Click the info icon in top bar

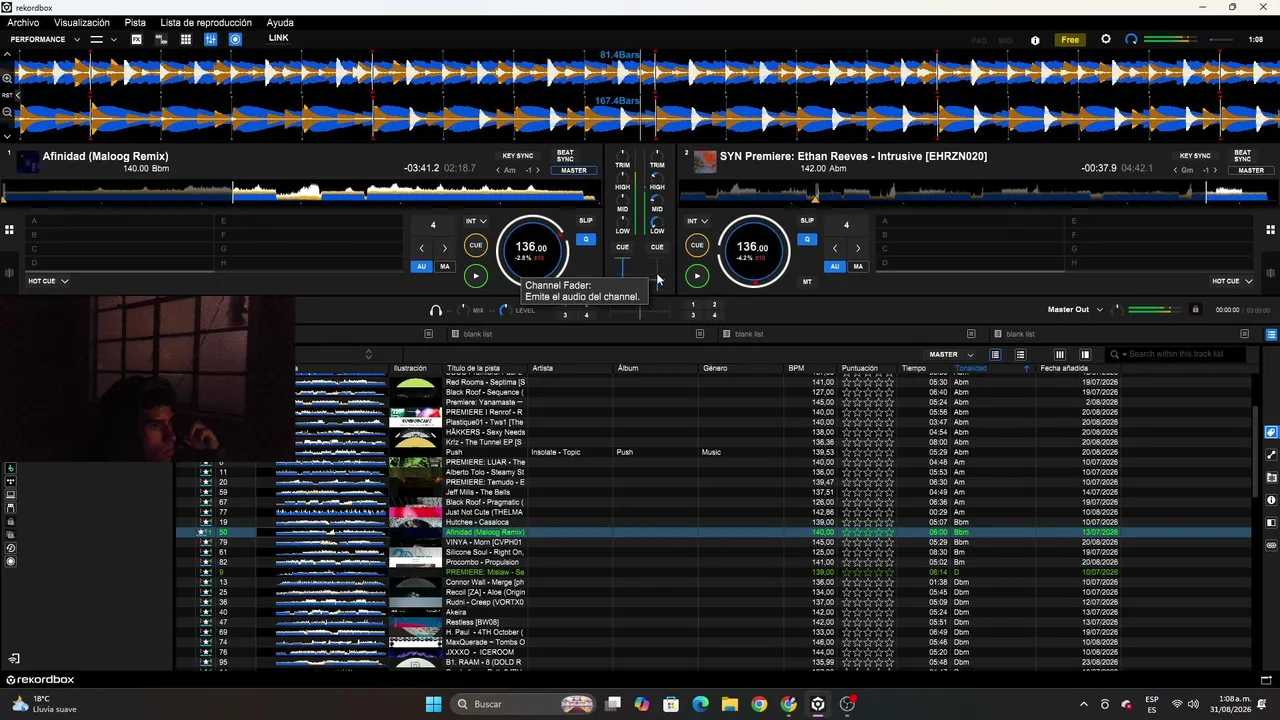[x=1035, y=40]
